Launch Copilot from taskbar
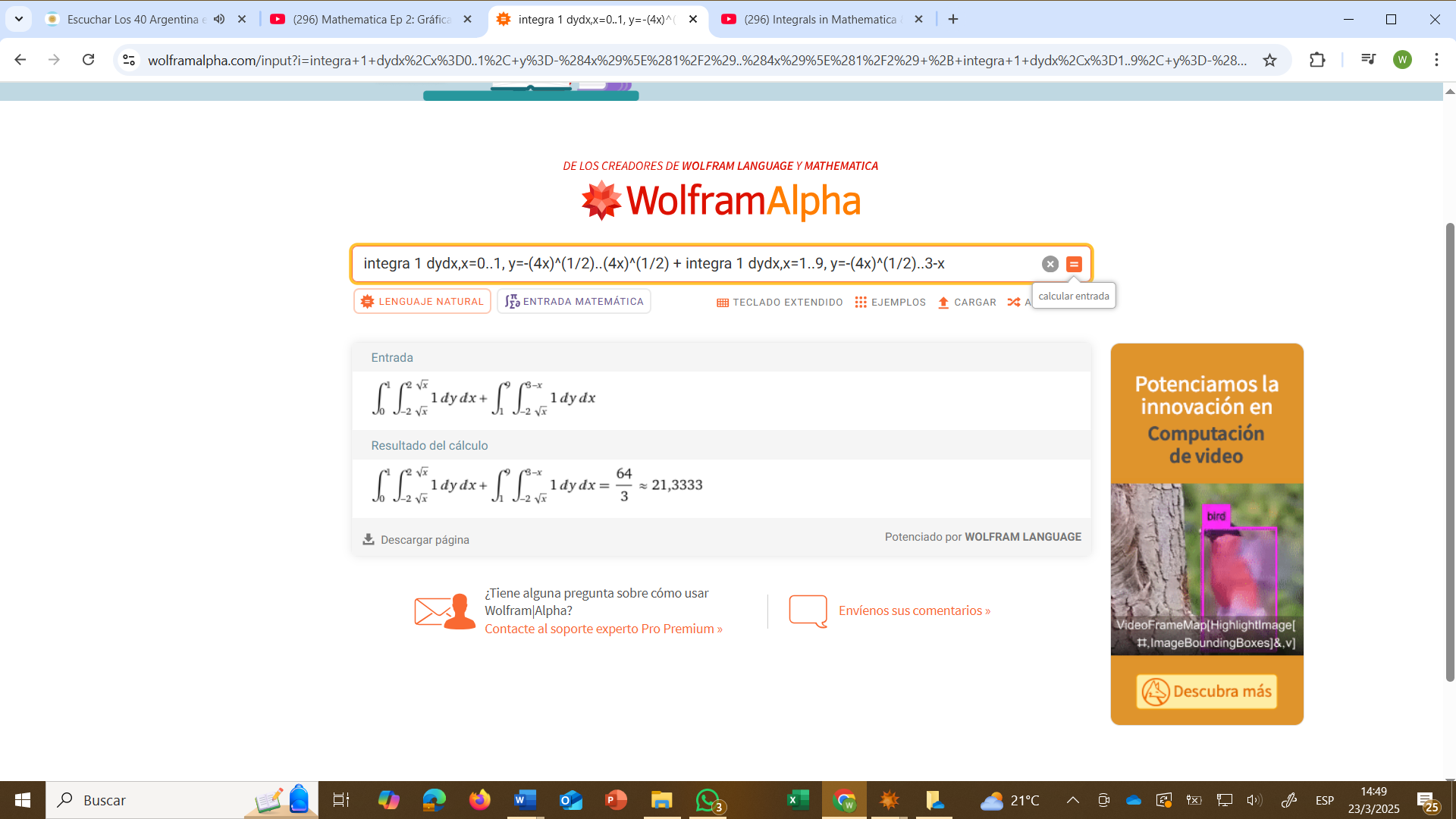This screenshot has height=819, width=1456. point(388,800)
